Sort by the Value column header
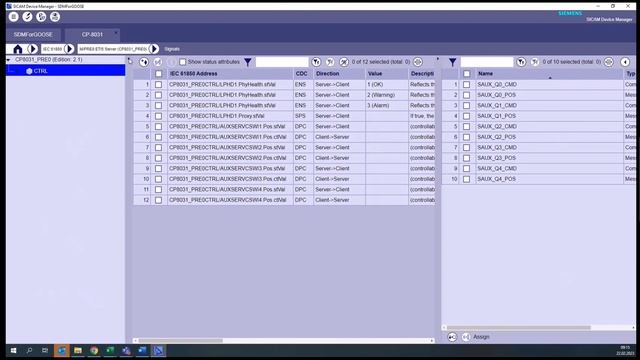The width and height of the screenshot is (640, 360). pos(387,74)
